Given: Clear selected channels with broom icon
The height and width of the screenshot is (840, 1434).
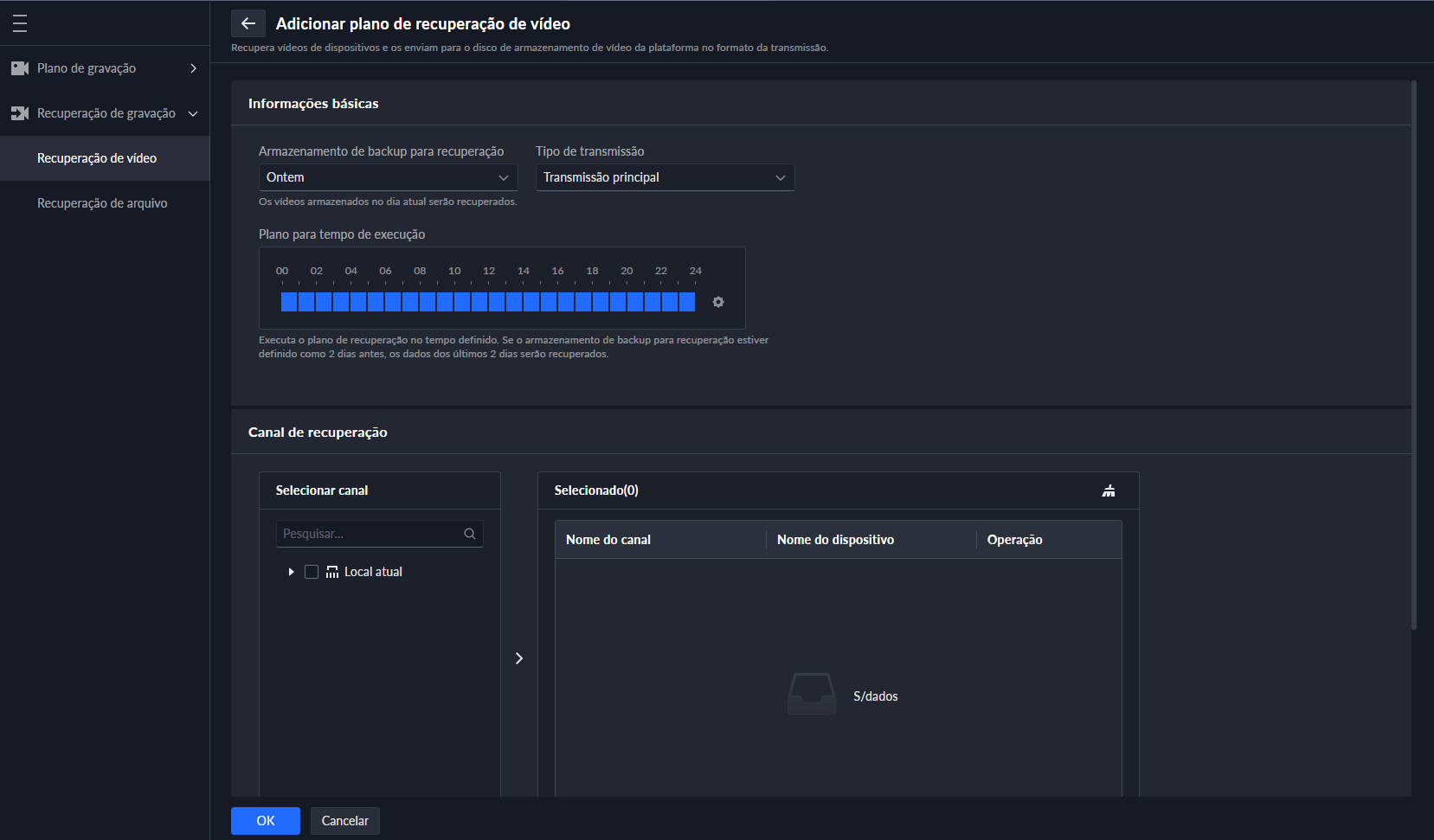Looking at the screenshot, I should point(1109,491).
